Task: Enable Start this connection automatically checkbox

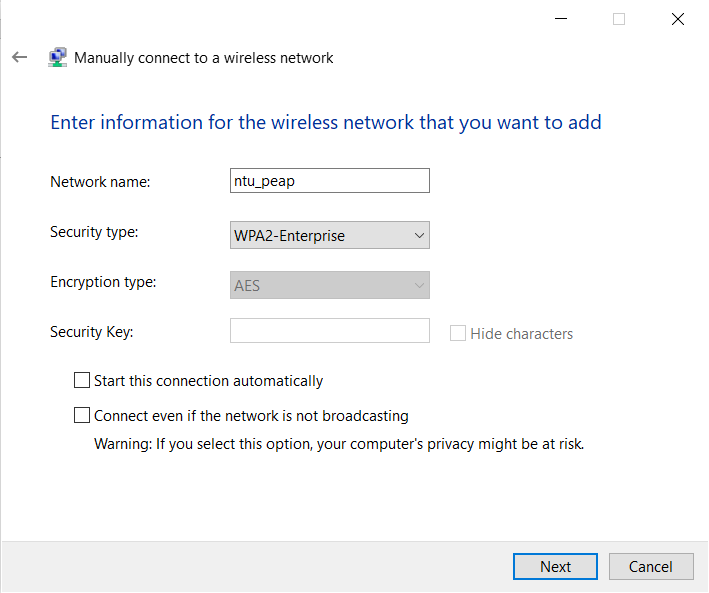Action: (82, 380)
